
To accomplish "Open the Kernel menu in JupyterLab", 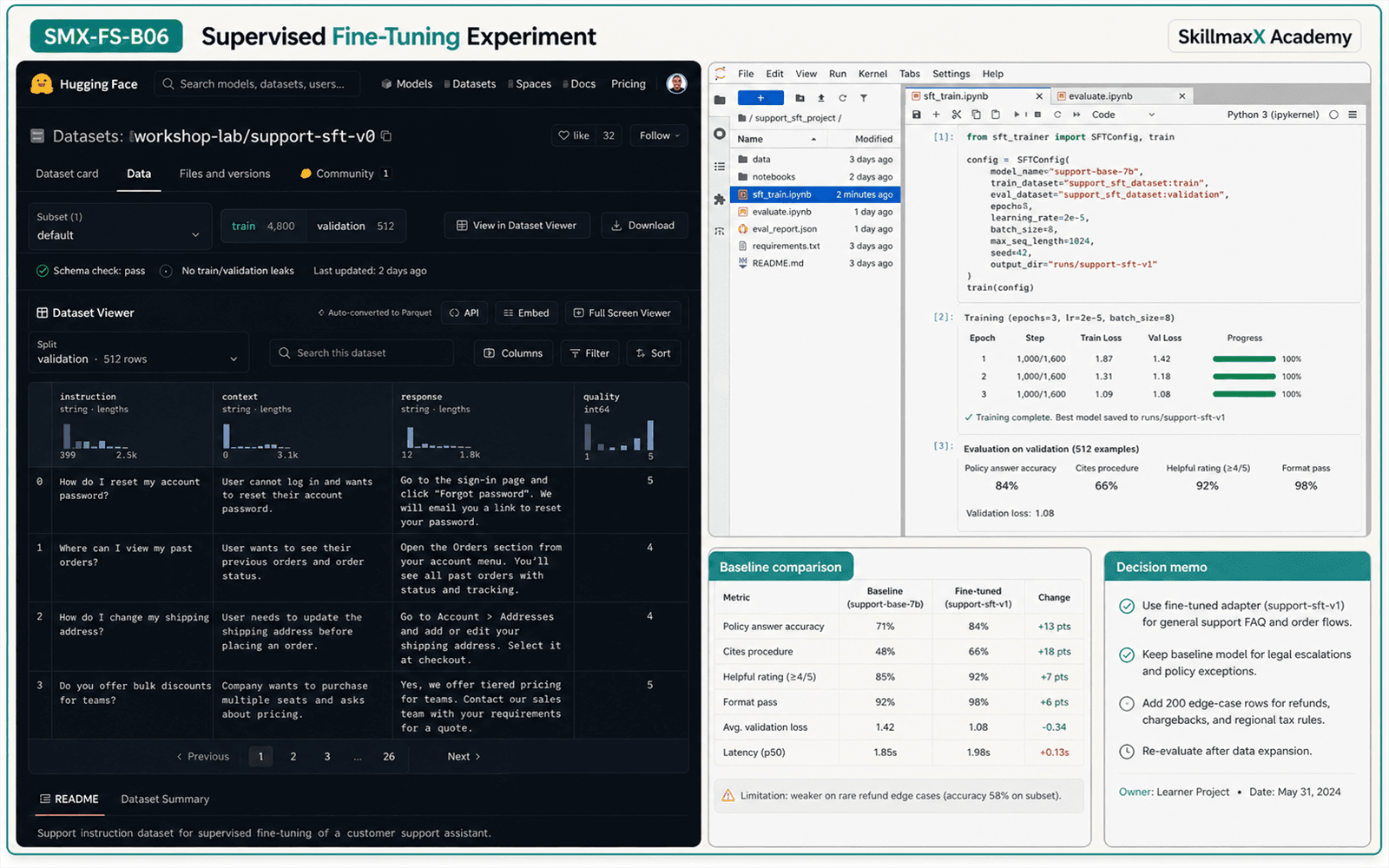I will pos(872,74).
